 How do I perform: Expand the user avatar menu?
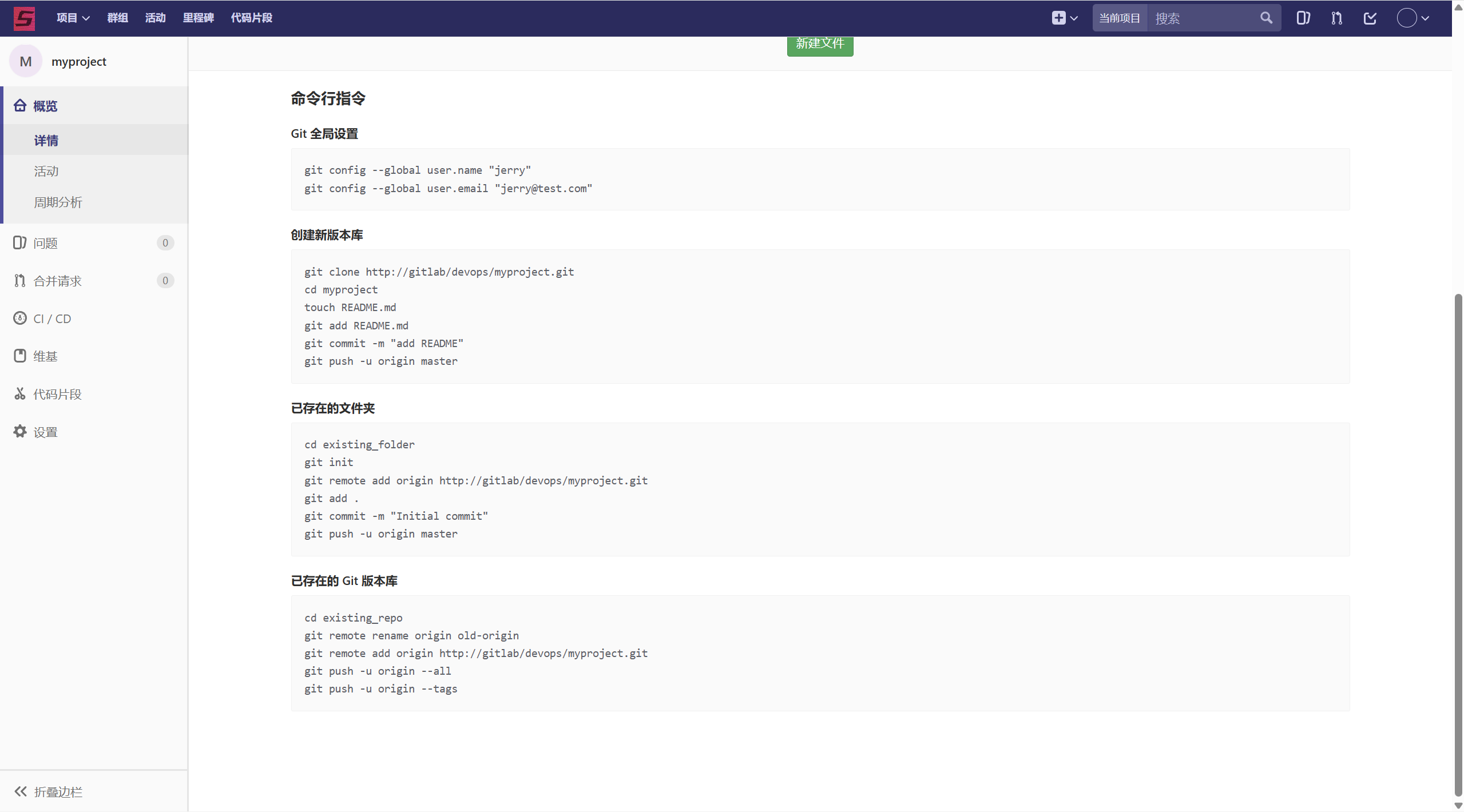tap(1413, 18)
